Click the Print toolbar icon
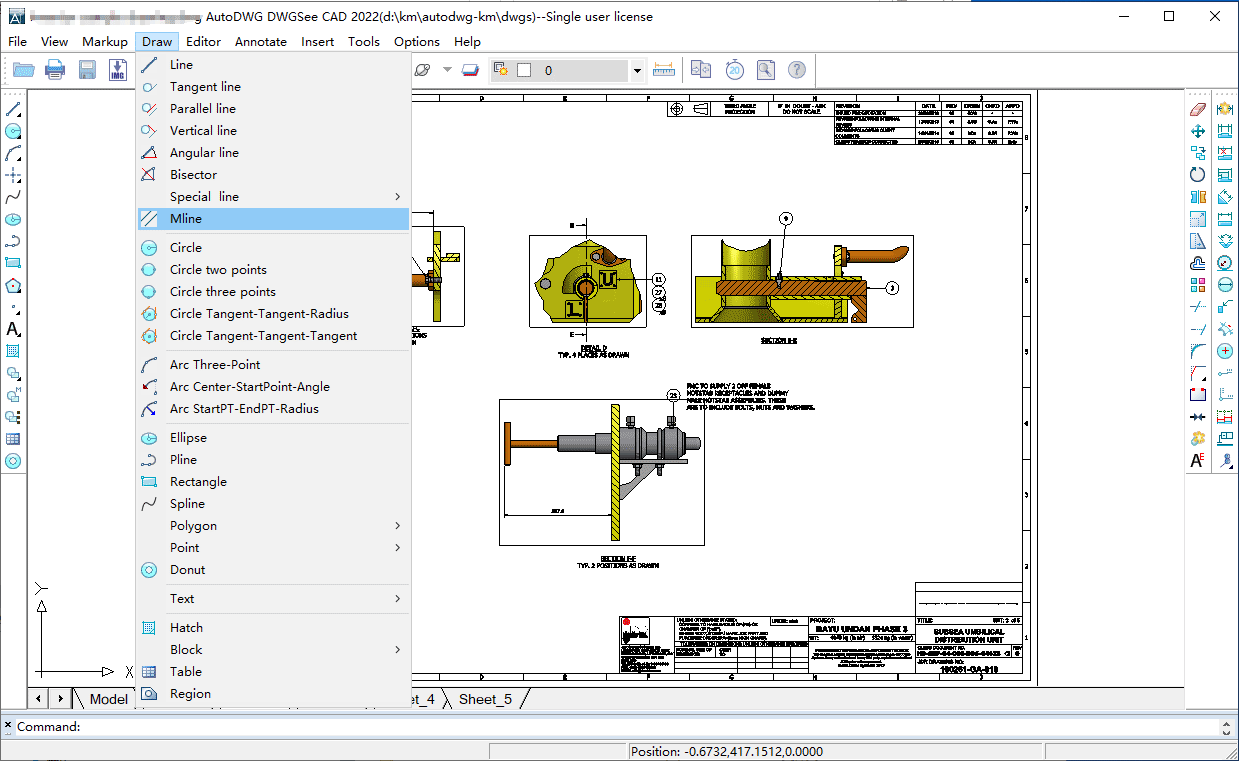This screenshot has width=1239, height=761. pos(55,70)
